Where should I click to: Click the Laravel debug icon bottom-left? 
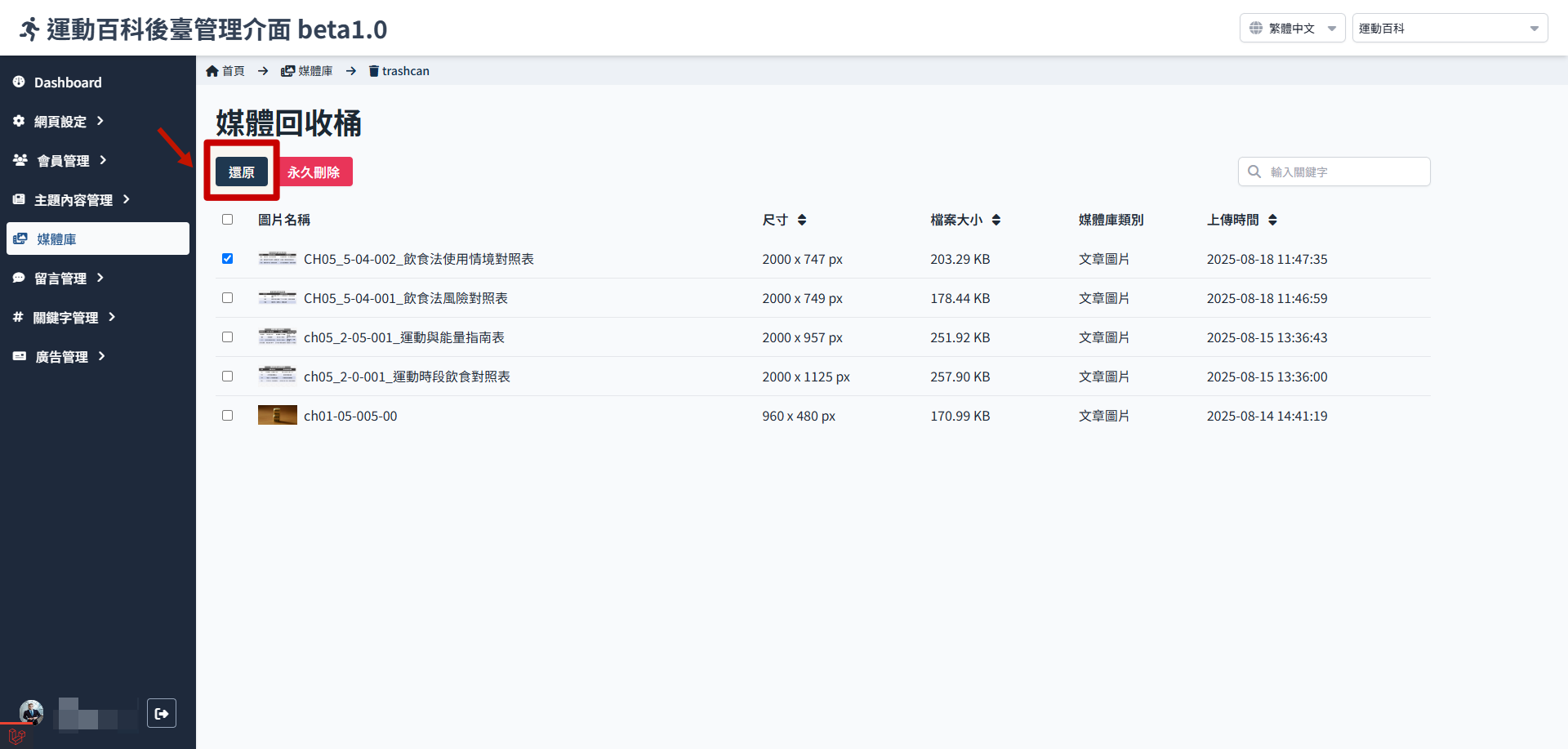point(17,736)
